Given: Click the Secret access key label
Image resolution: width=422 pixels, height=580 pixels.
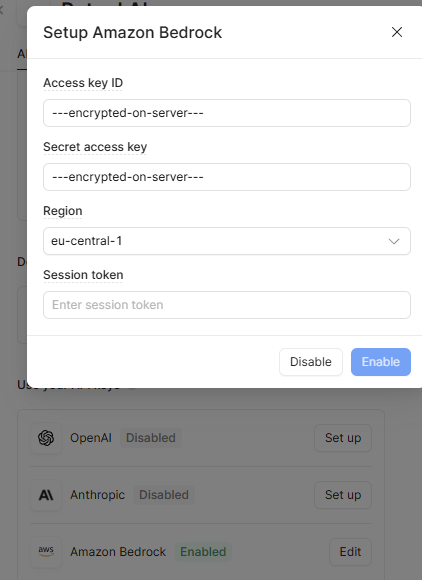Looking at the screenshot, I should (x=95, y=147).
